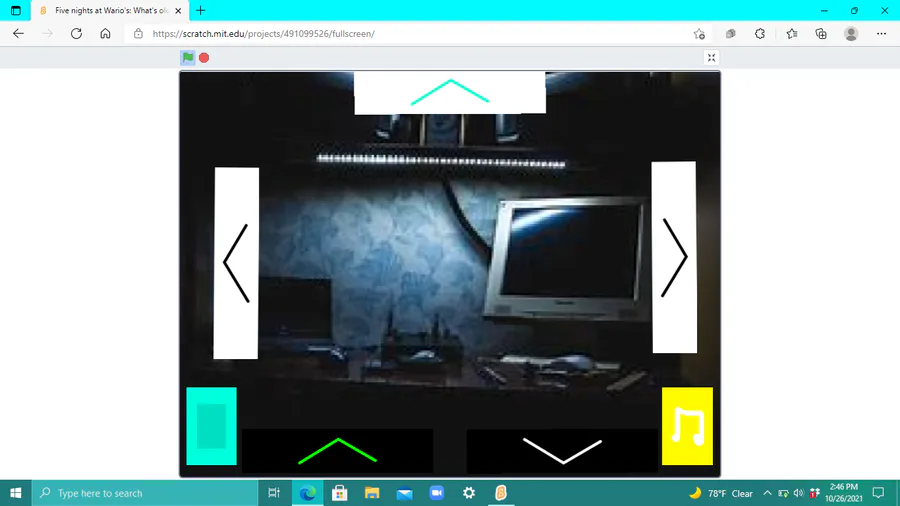Image resolution: width=900 pixels, height=506 pixels.
Task: View site information lock icon
Action: point(138,34)
